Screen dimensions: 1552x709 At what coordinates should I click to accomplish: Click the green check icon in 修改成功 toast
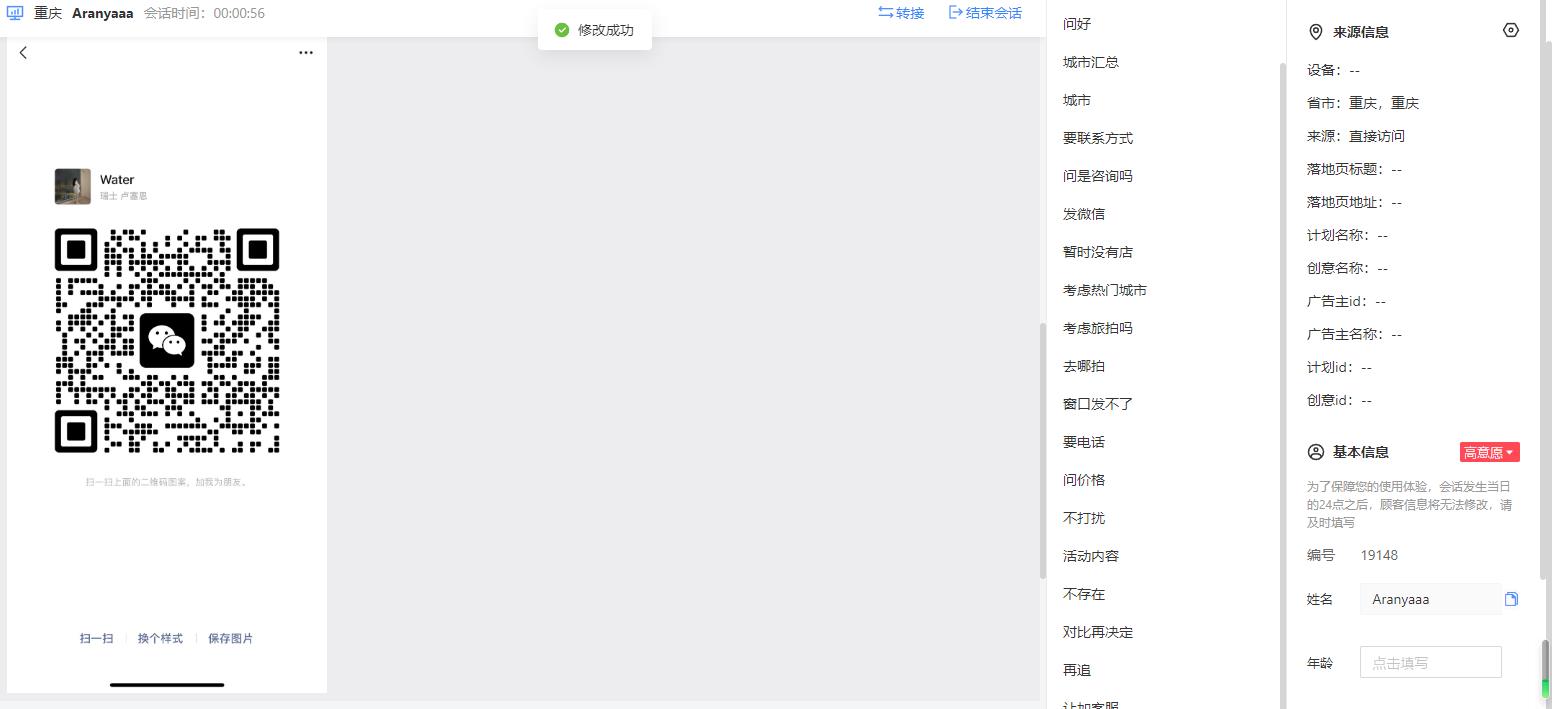(562, 30)
